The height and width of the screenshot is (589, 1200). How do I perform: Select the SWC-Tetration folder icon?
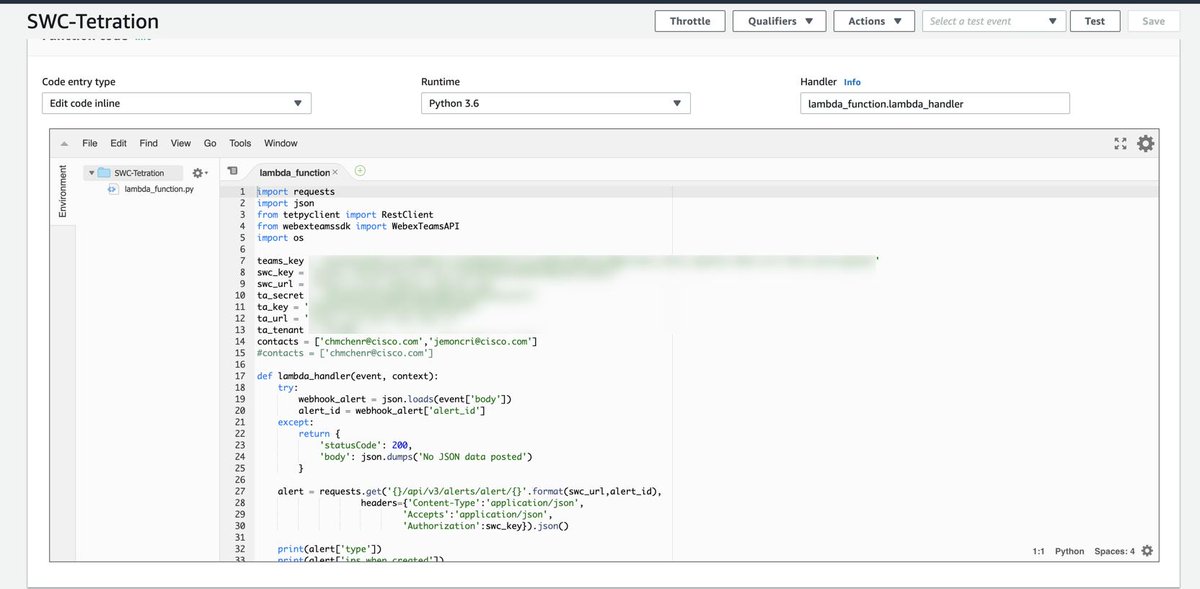tap(103, 173)
